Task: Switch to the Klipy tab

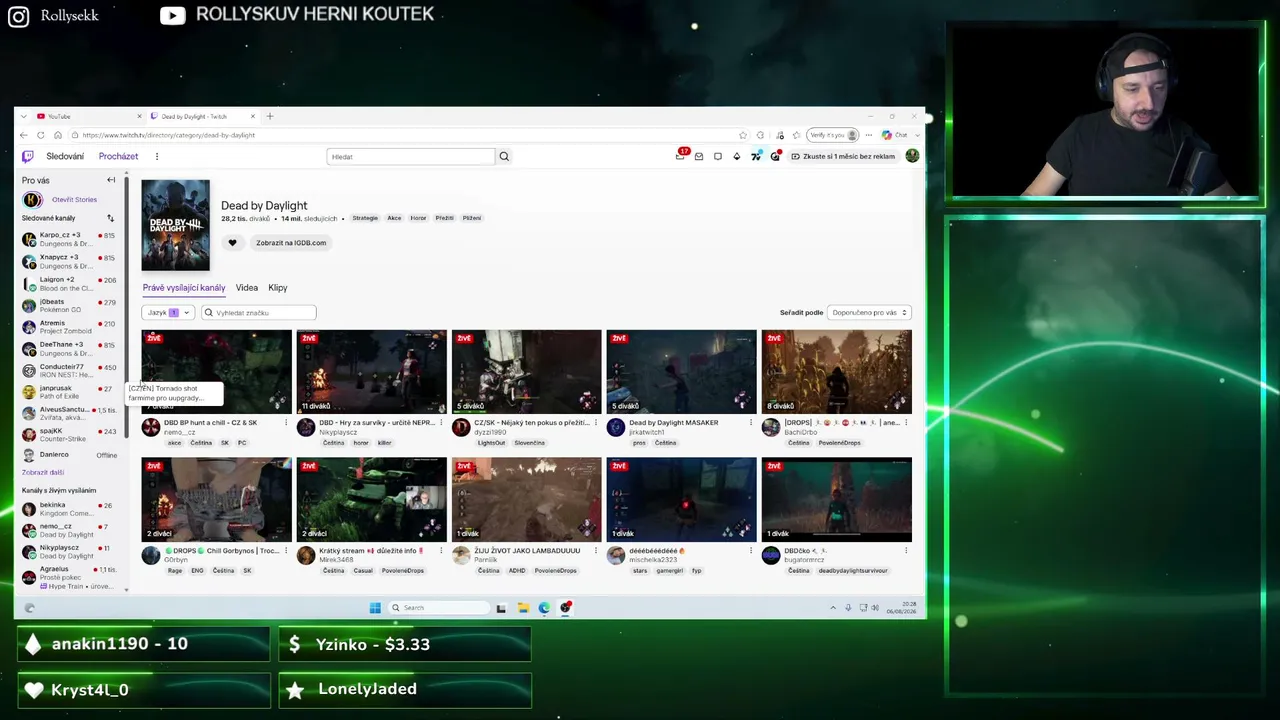Action: 278,288
